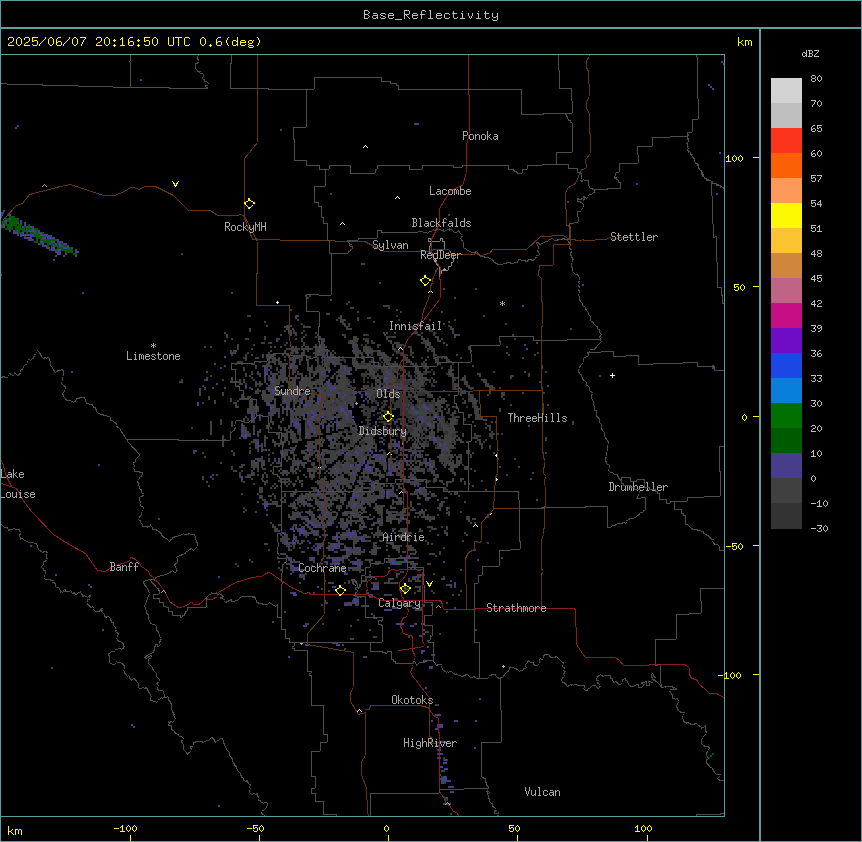Select the yellow diamond just above the Calgary label

pos(405,589)
